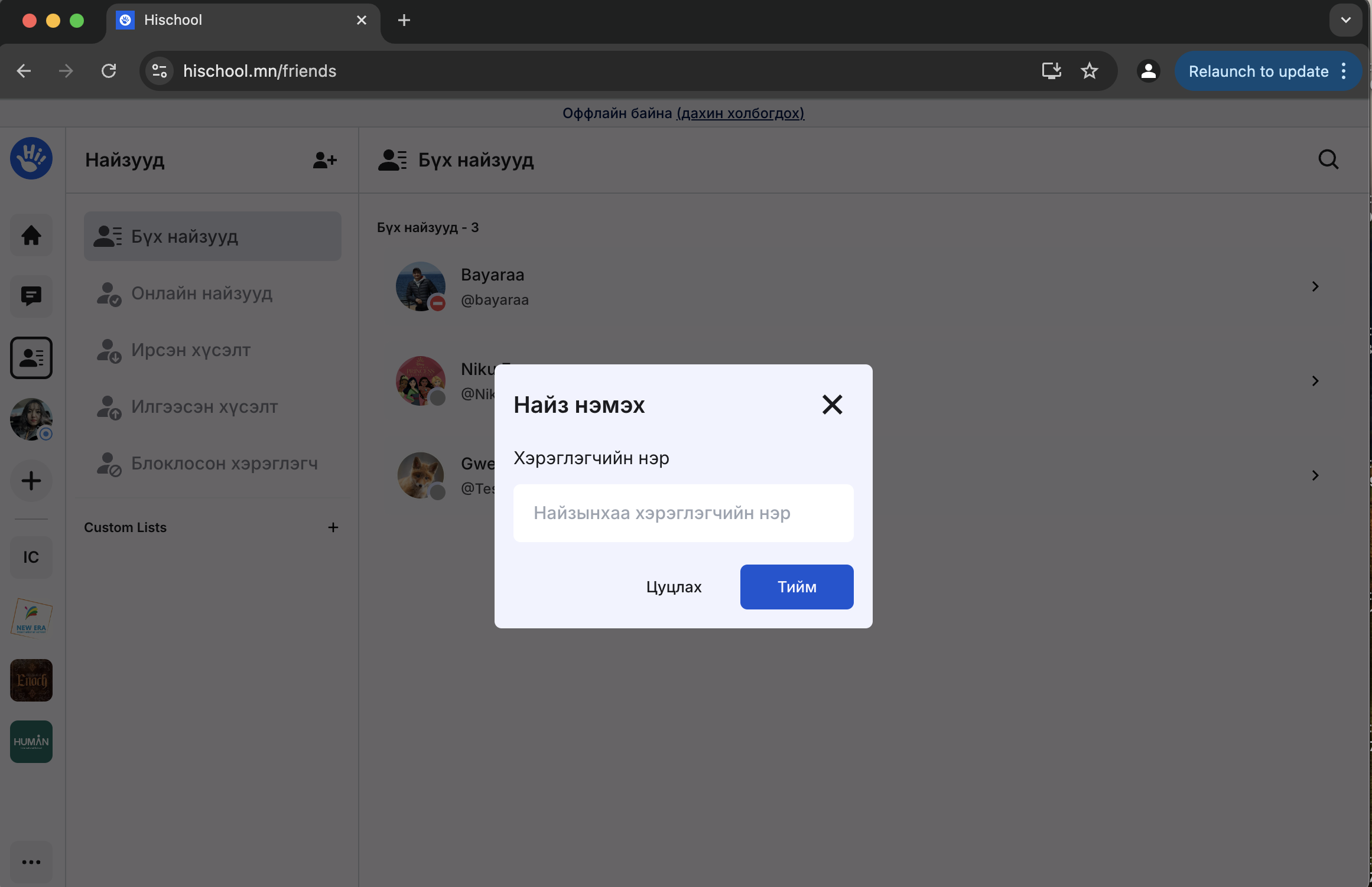The height and width of the screenshot is (887, 1372).
Task: Expand Gwe friend row chevron
Action: pos(1315,475)
